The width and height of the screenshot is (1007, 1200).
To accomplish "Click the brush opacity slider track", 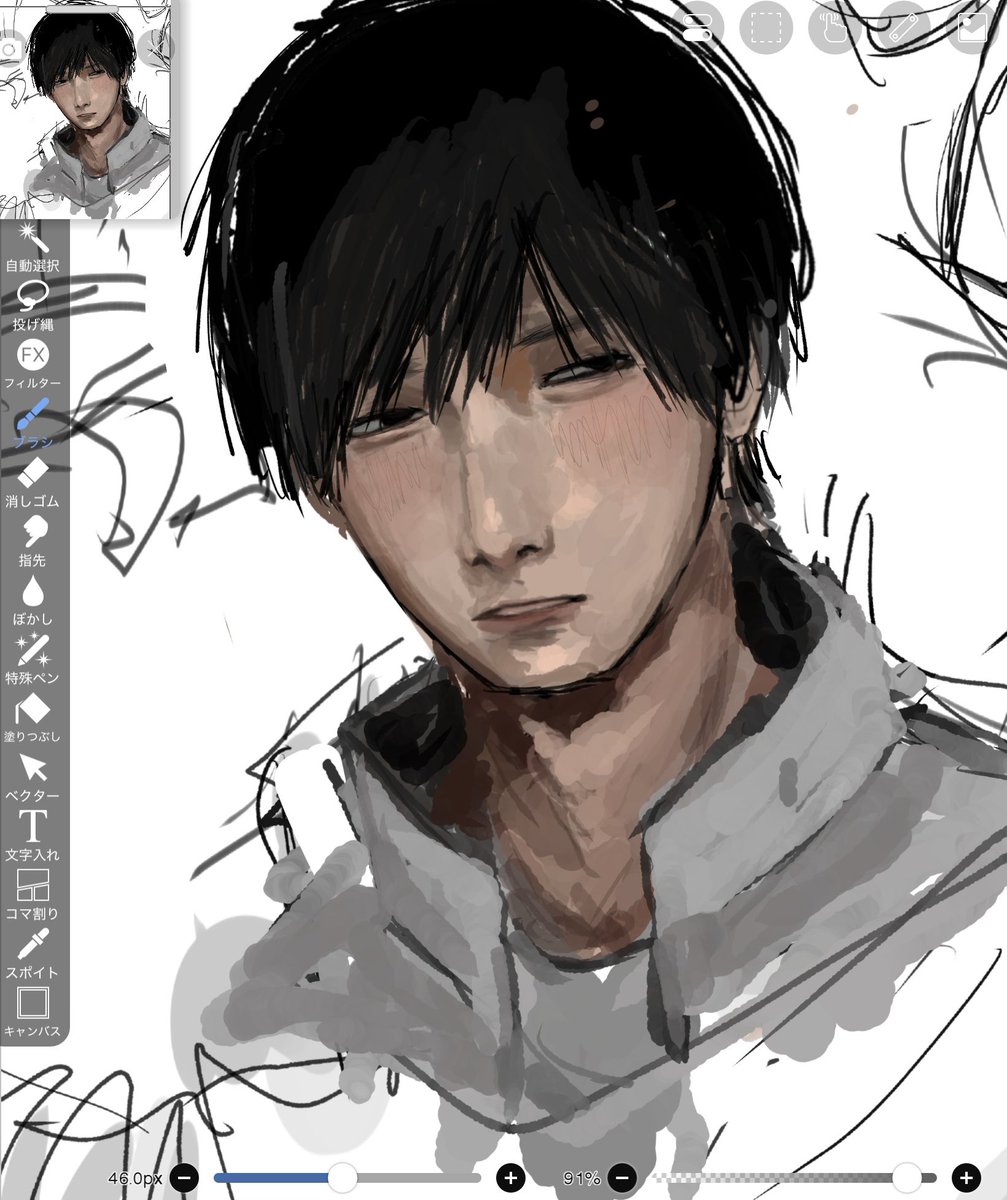I will 794,1177.
